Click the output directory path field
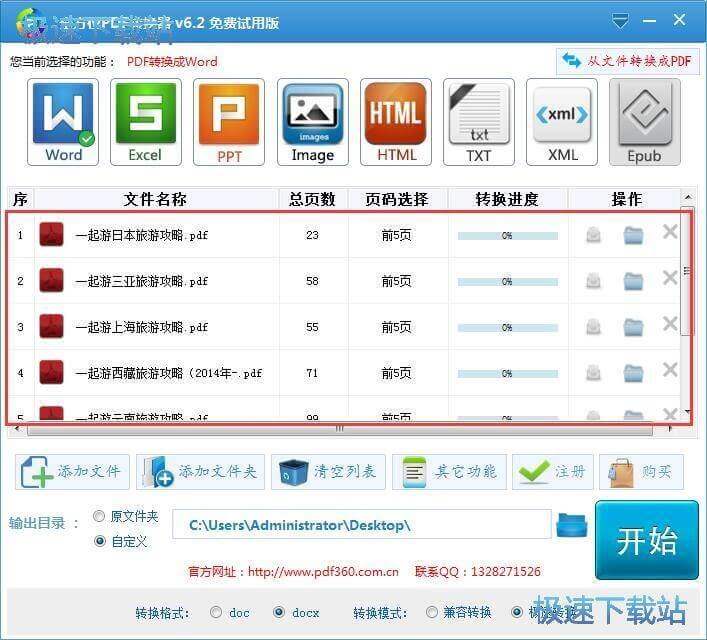Viewport: 707px width, 640px height. point(362,525)
